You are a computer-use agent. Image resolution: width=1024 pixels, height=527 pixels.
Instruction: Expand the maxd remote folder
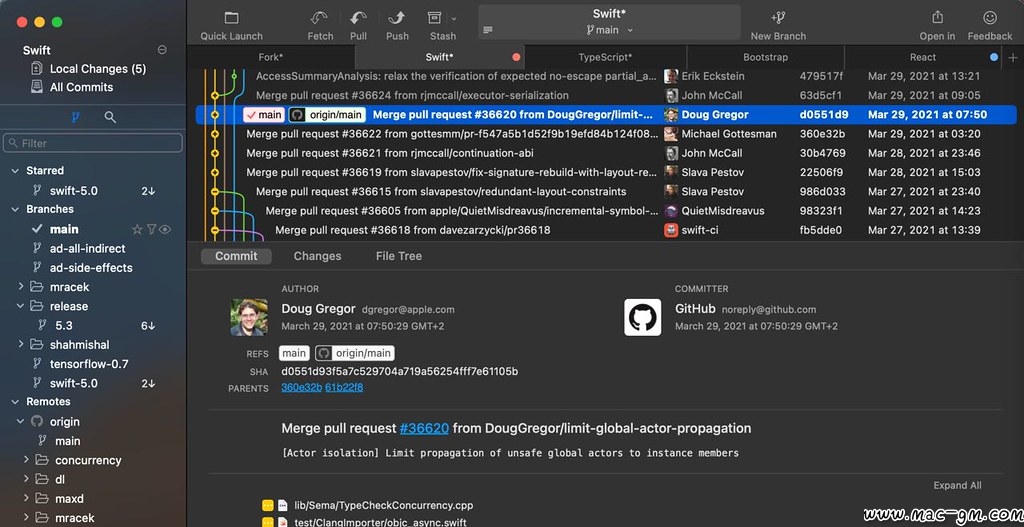(26, 498)
